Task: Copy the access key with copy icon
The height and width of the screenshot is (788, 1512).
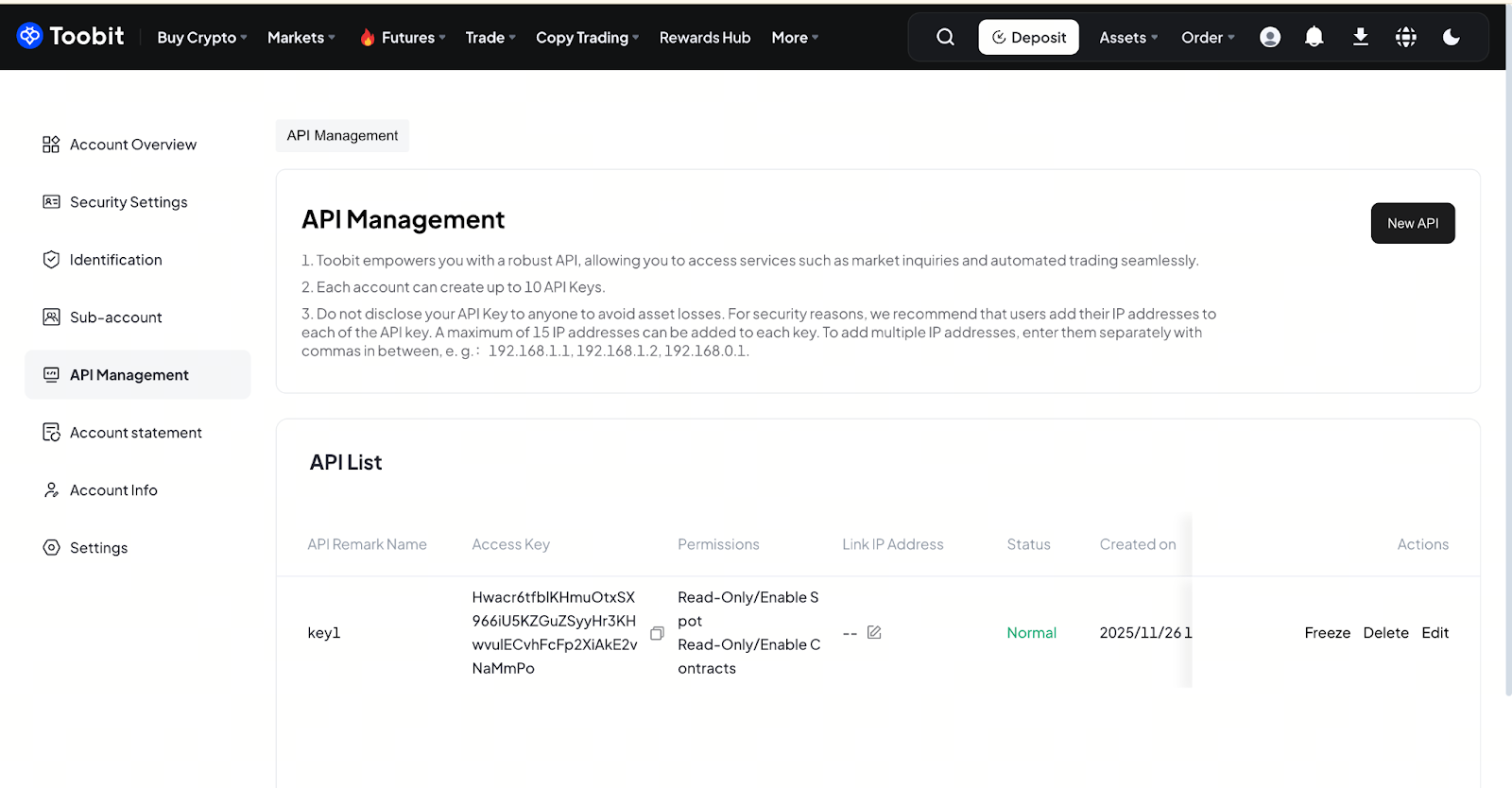Action: (657, 633)
